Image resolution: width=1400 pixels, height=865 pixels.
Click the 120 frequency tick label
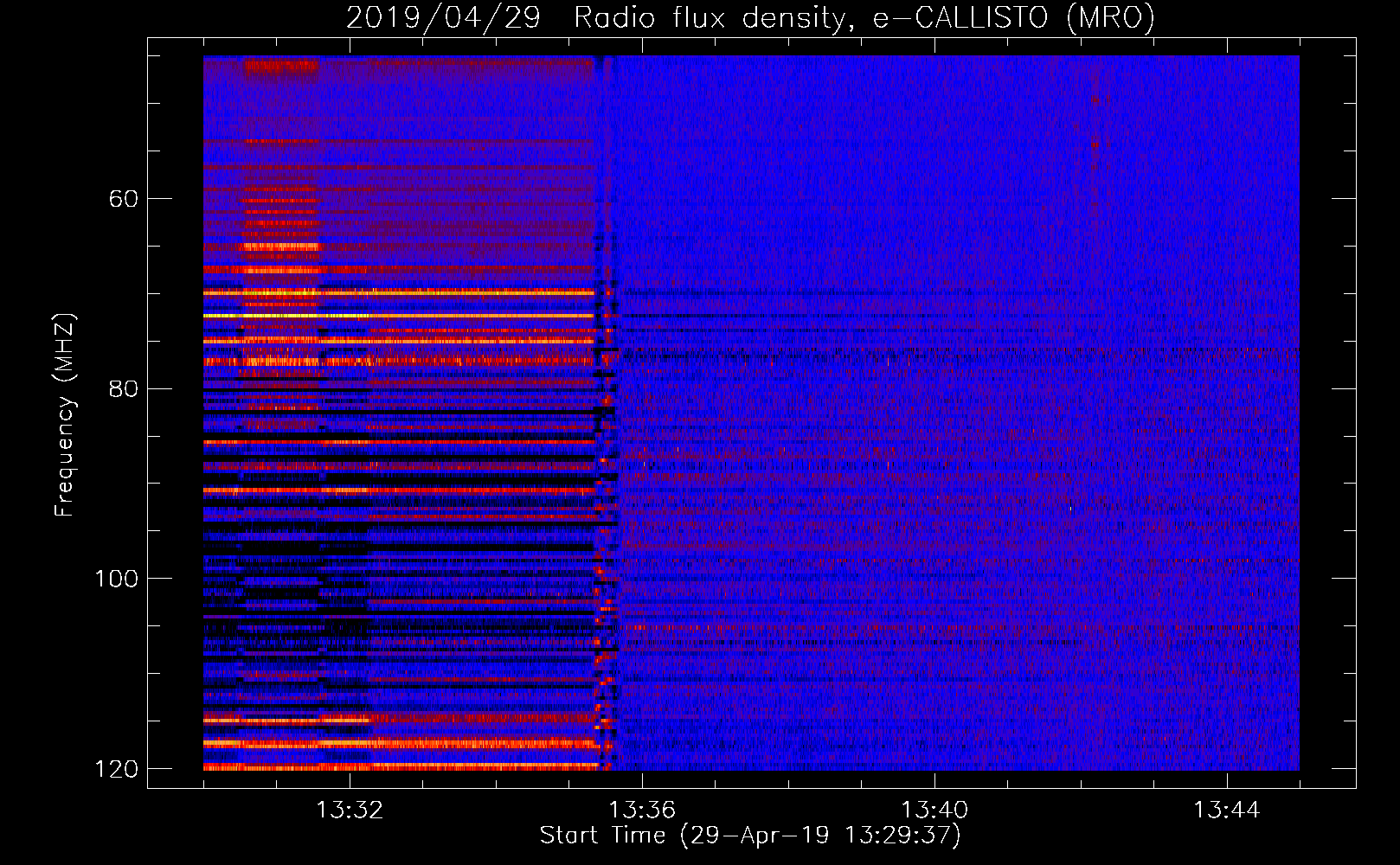tap(116, 768)
